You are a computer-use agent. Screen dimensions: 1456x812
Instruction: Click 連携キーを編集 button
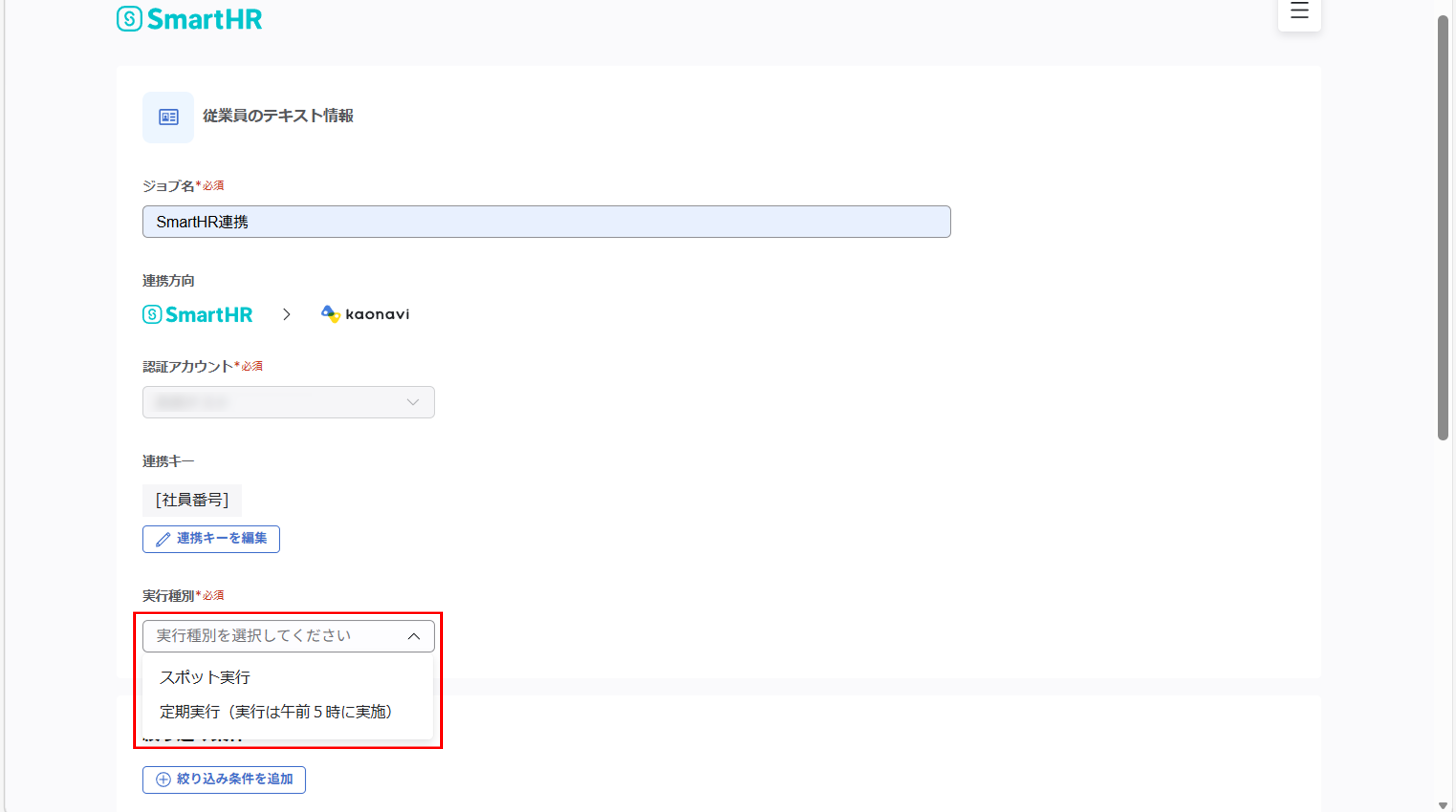(211, 539)
